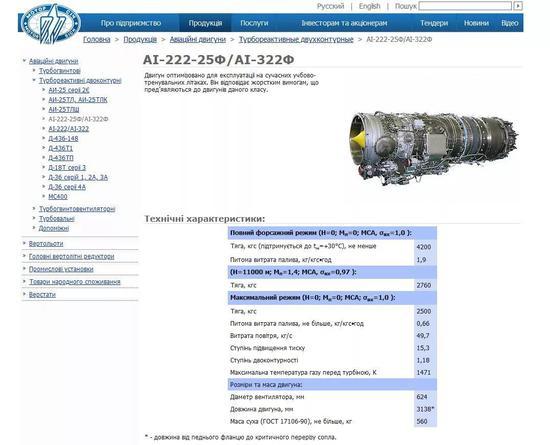Open Турбореактивні двоконтурні sidebar link
The image size is (550, 445).
click(80, 81)
